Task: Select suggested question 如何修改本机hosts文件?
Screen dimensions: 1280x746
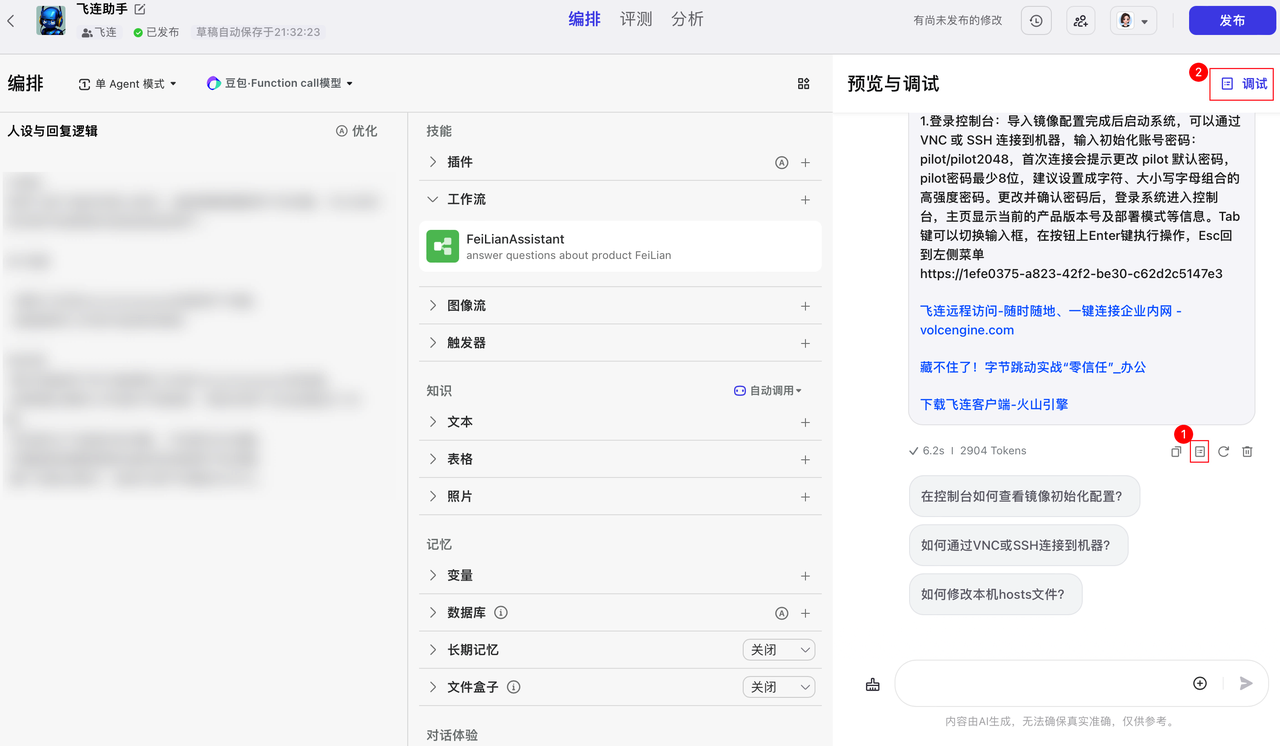Action: pyautogui.click(x=995, y=593)
